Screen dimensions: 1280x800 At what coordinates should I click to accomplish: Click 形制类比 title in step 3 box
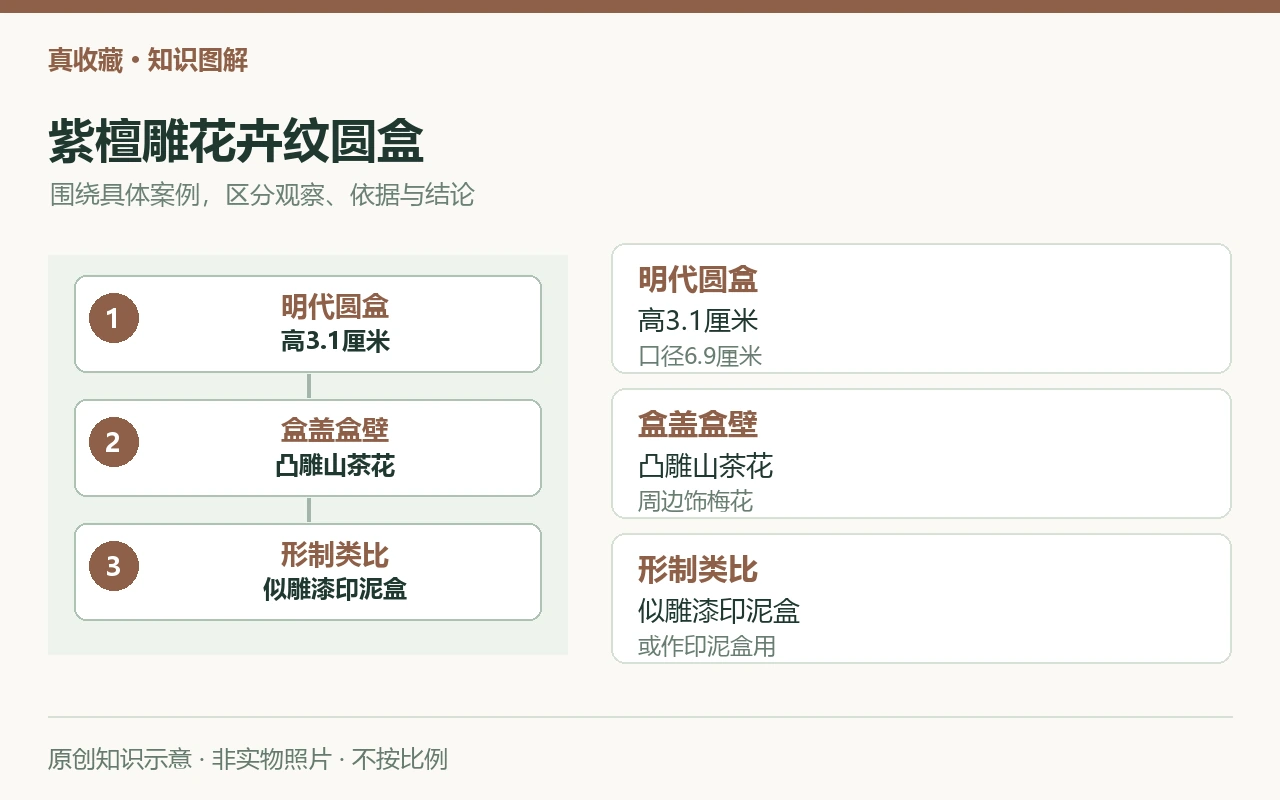coord(335,554)
